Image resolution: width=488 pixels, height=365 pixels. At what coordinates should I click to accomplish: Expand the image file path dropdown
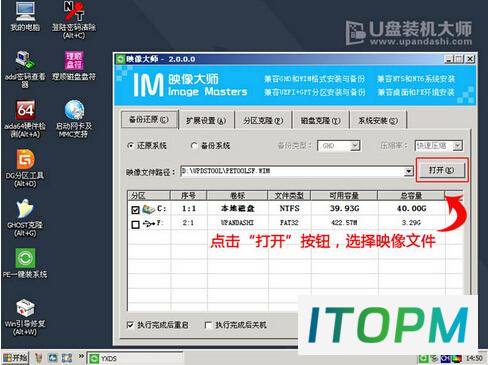(408, 171)
